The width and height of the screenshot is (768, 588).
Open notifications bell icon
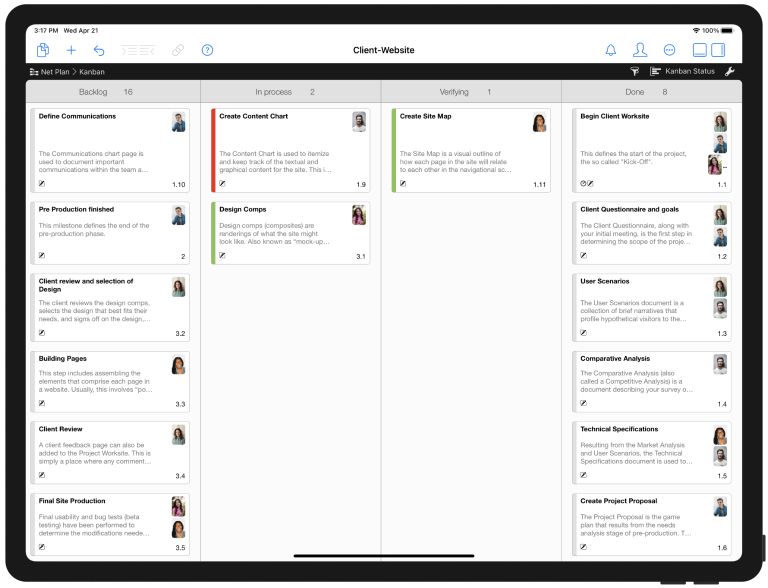click(x=611, y=50)
